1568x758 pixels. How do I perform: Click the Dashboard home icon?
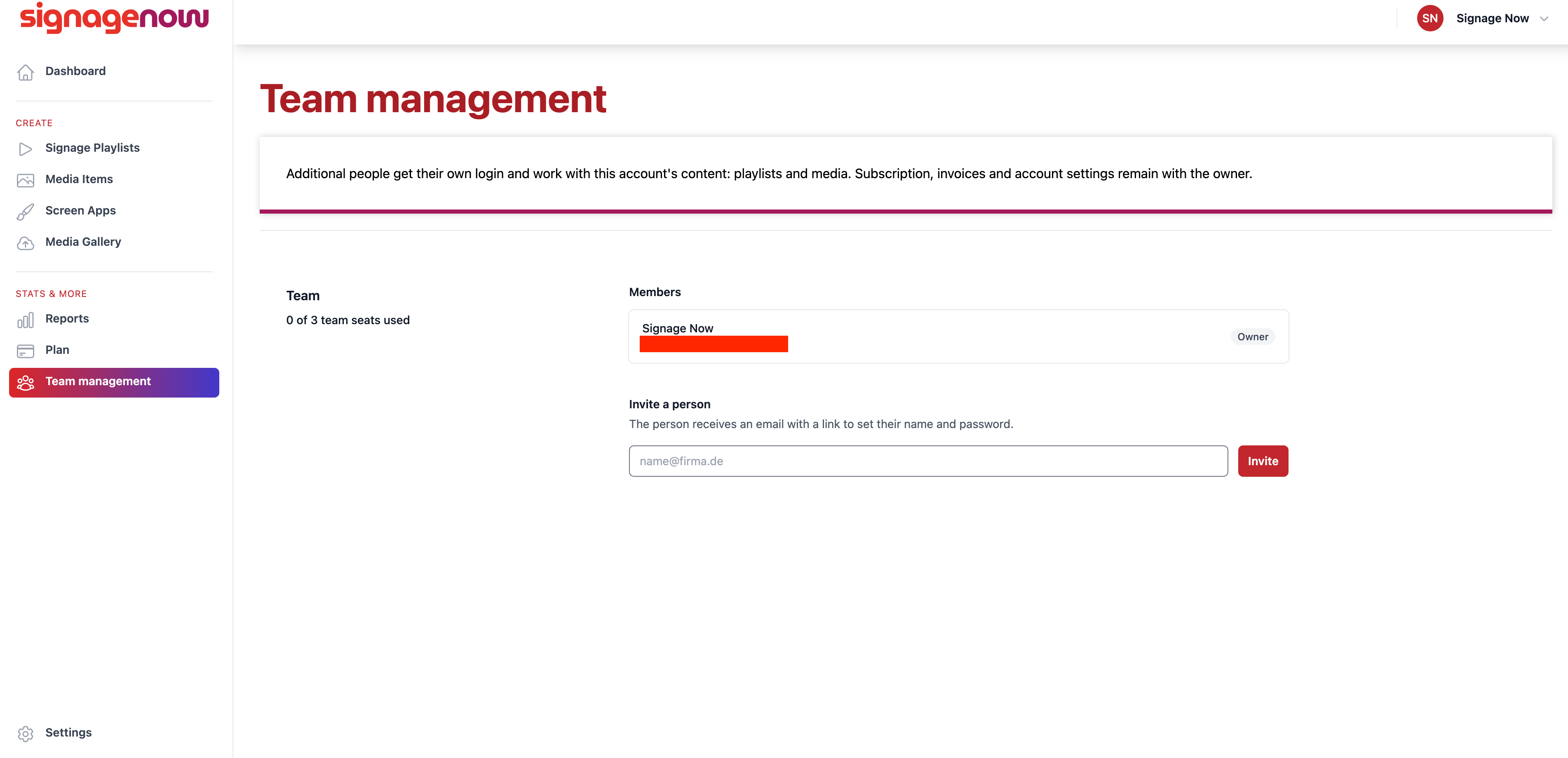[x=26, y=72]
